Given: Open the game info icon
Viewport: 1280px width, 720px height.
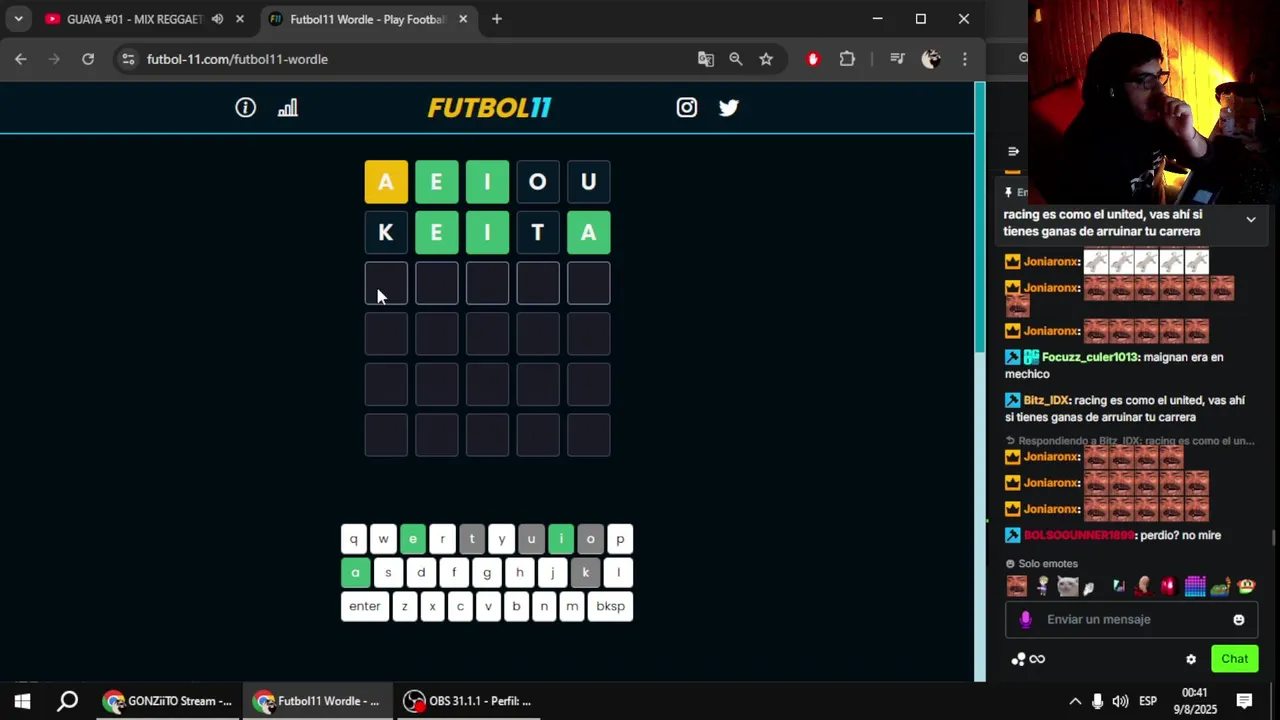Looking at the screenshot, I should (x=245, y=108).
